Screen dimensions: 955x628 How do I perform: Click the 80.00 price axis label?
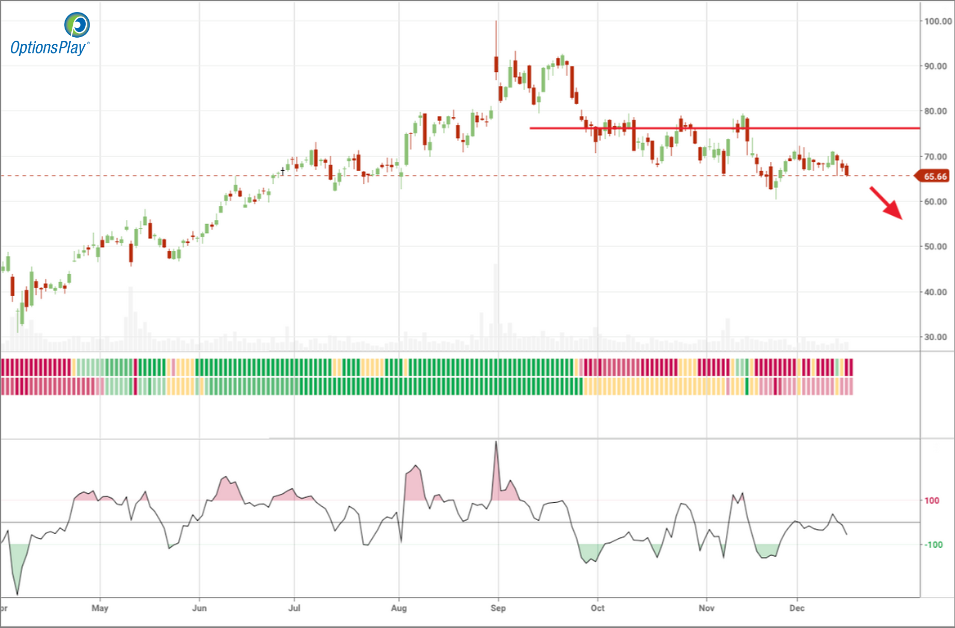tap(937, 111)
